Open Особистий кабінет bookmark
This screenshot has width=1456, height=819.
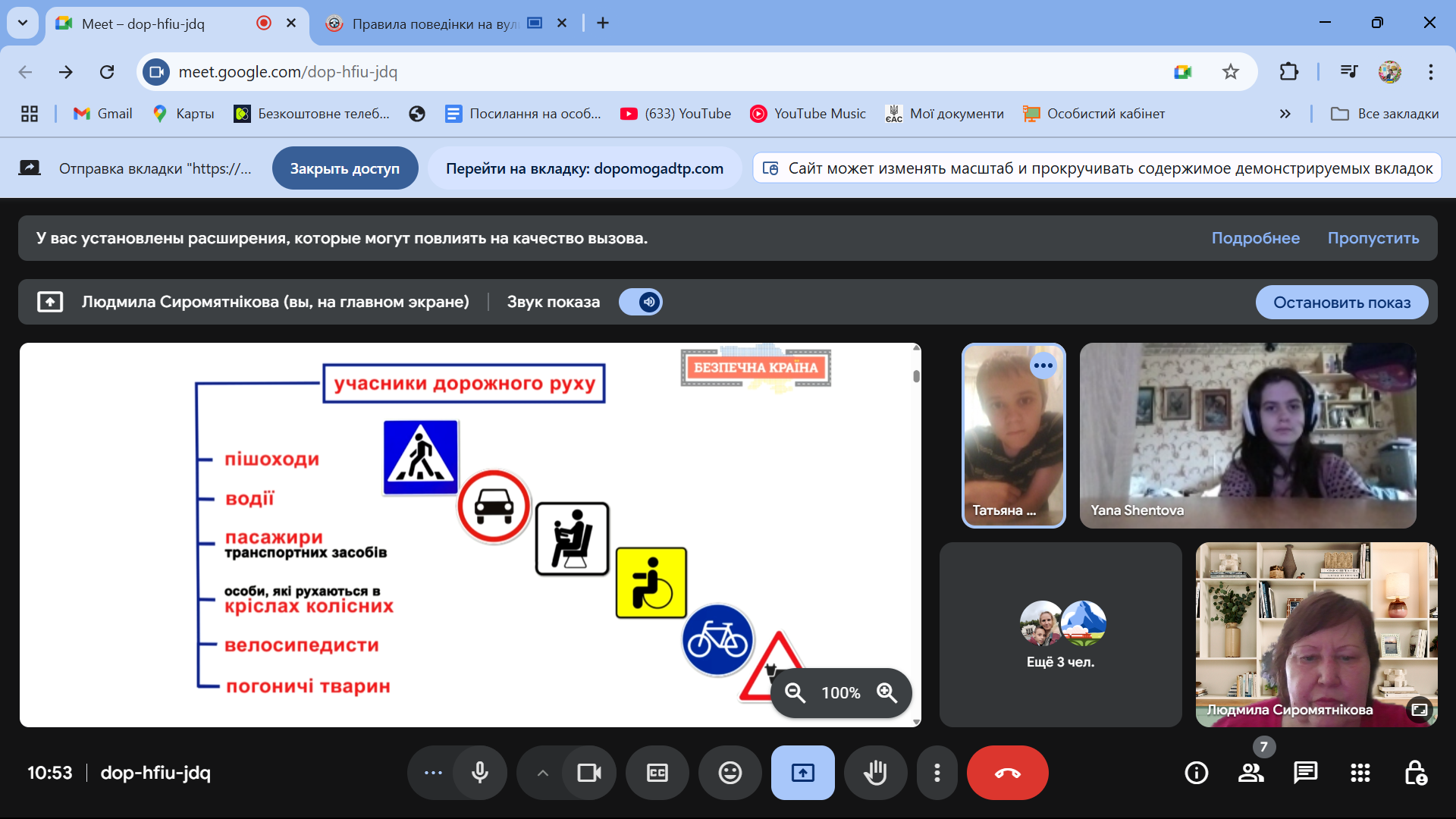(1094, 114)
